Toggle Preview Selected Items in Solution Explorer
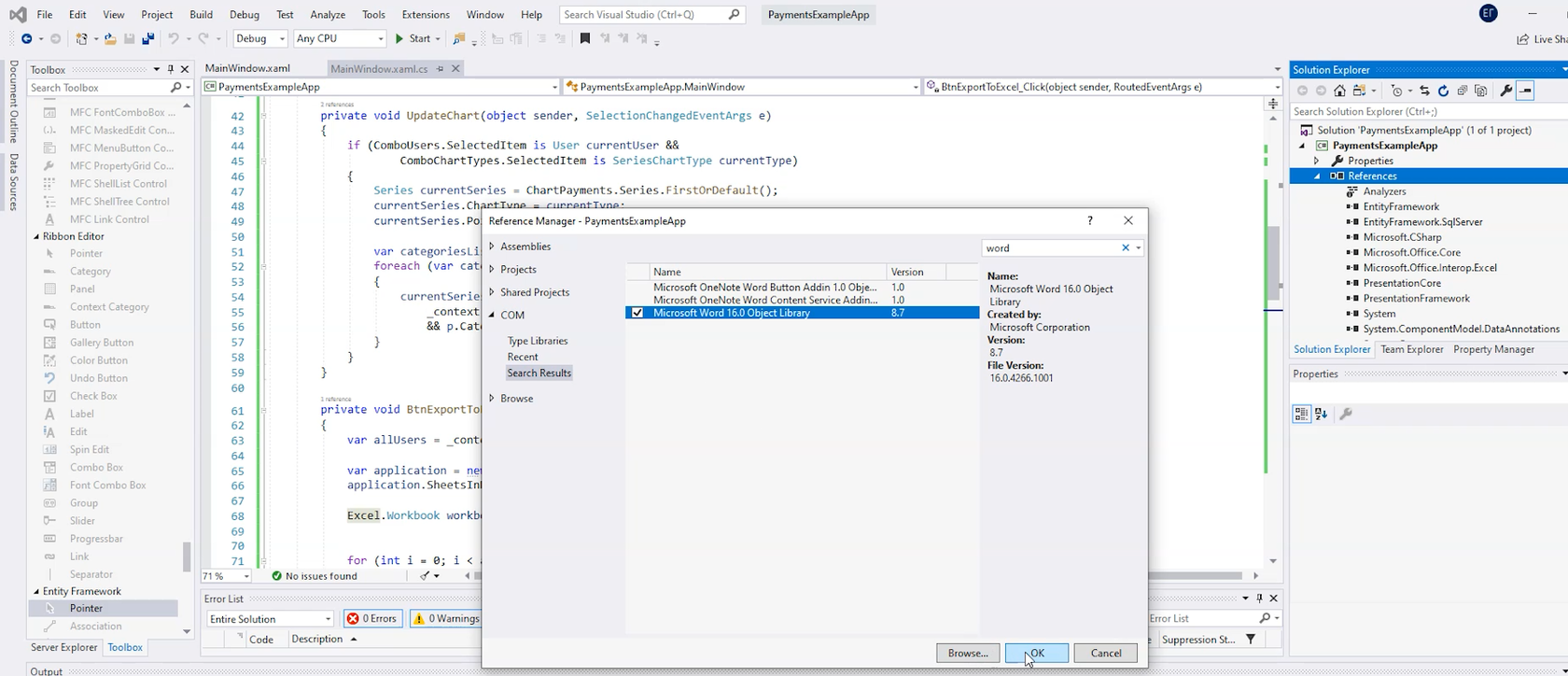 tap(1525, 91)
